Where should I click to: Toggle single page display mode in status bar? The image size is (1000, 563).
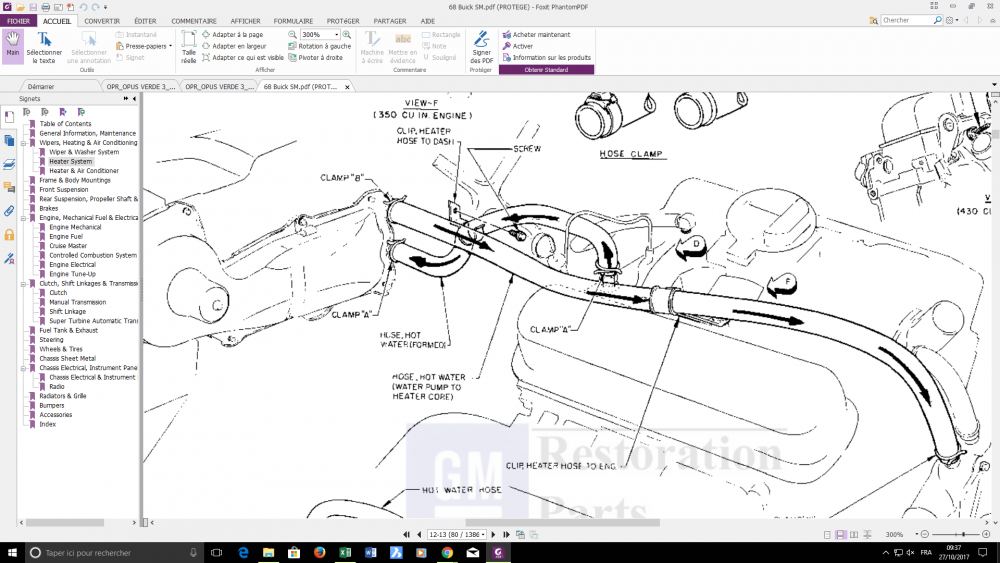[828, 535]
